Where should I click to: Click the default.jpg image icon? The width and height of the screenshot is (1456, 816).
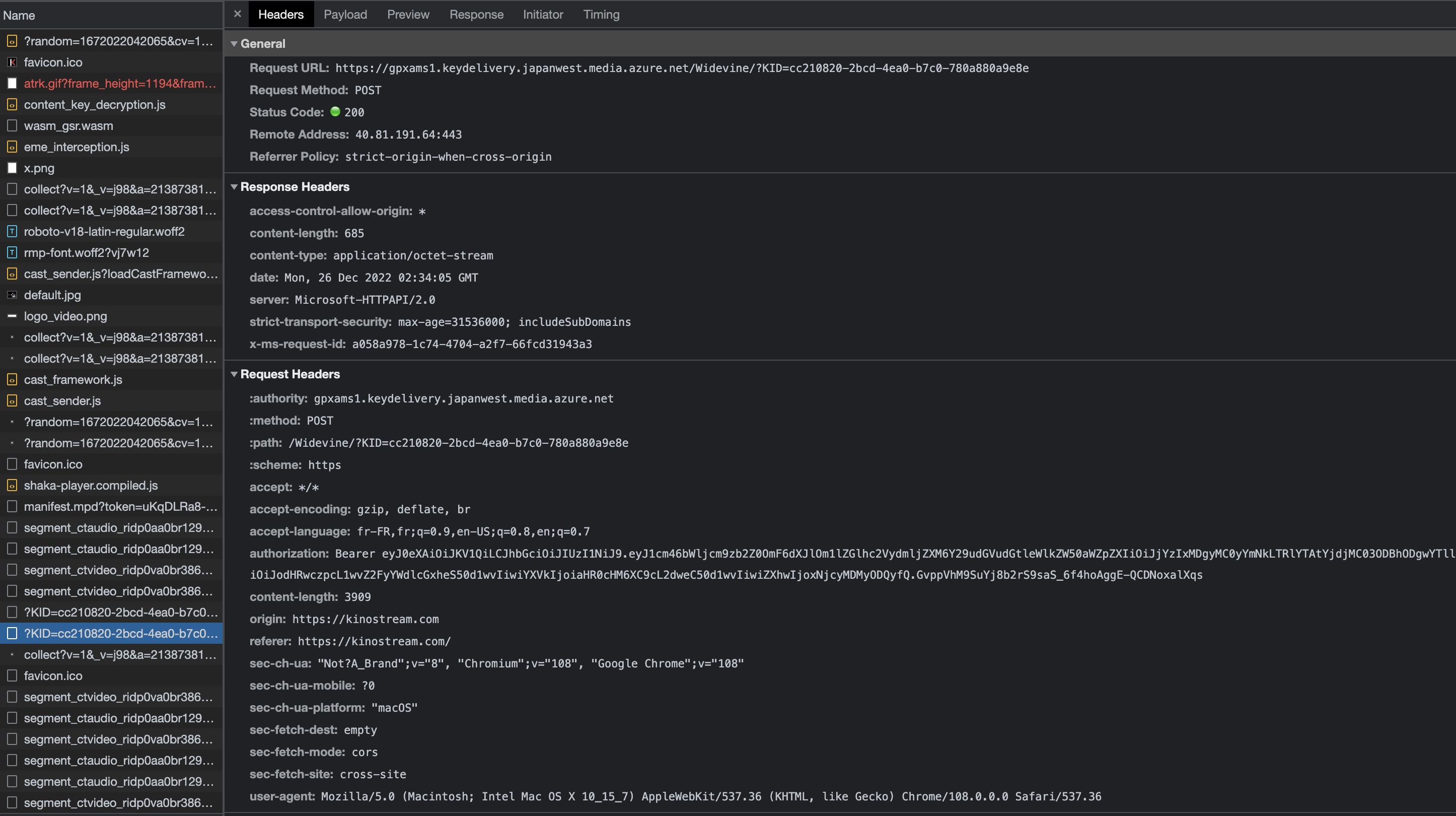12,295
